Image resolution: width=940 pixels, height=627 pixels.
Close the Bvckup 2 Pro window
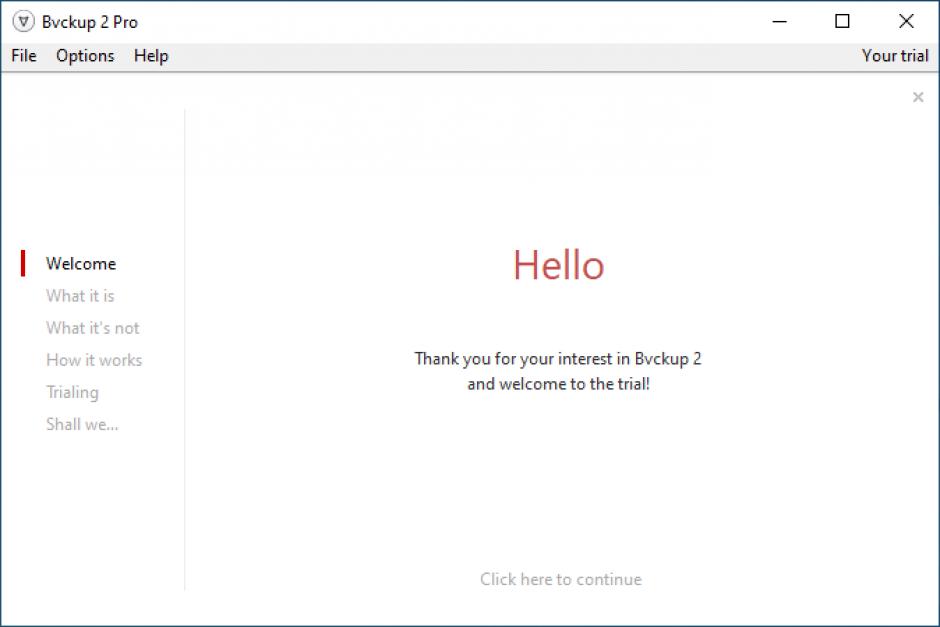point(906,22)
